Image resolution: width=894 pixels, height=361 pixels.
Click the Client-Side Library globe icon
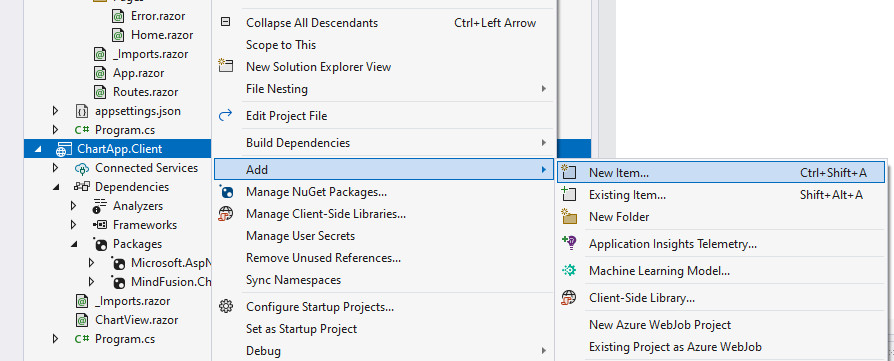point(568,298)
